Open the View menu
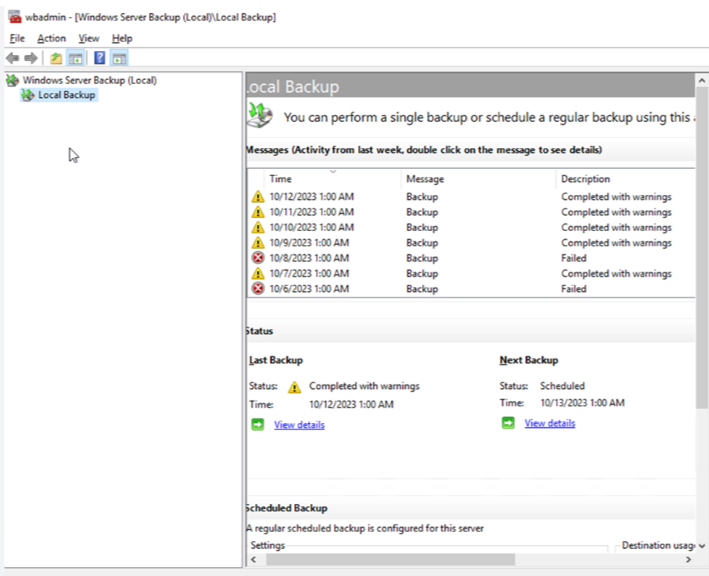Image resolution: width=709 pixels, height=576 pixels. [89, 38]
